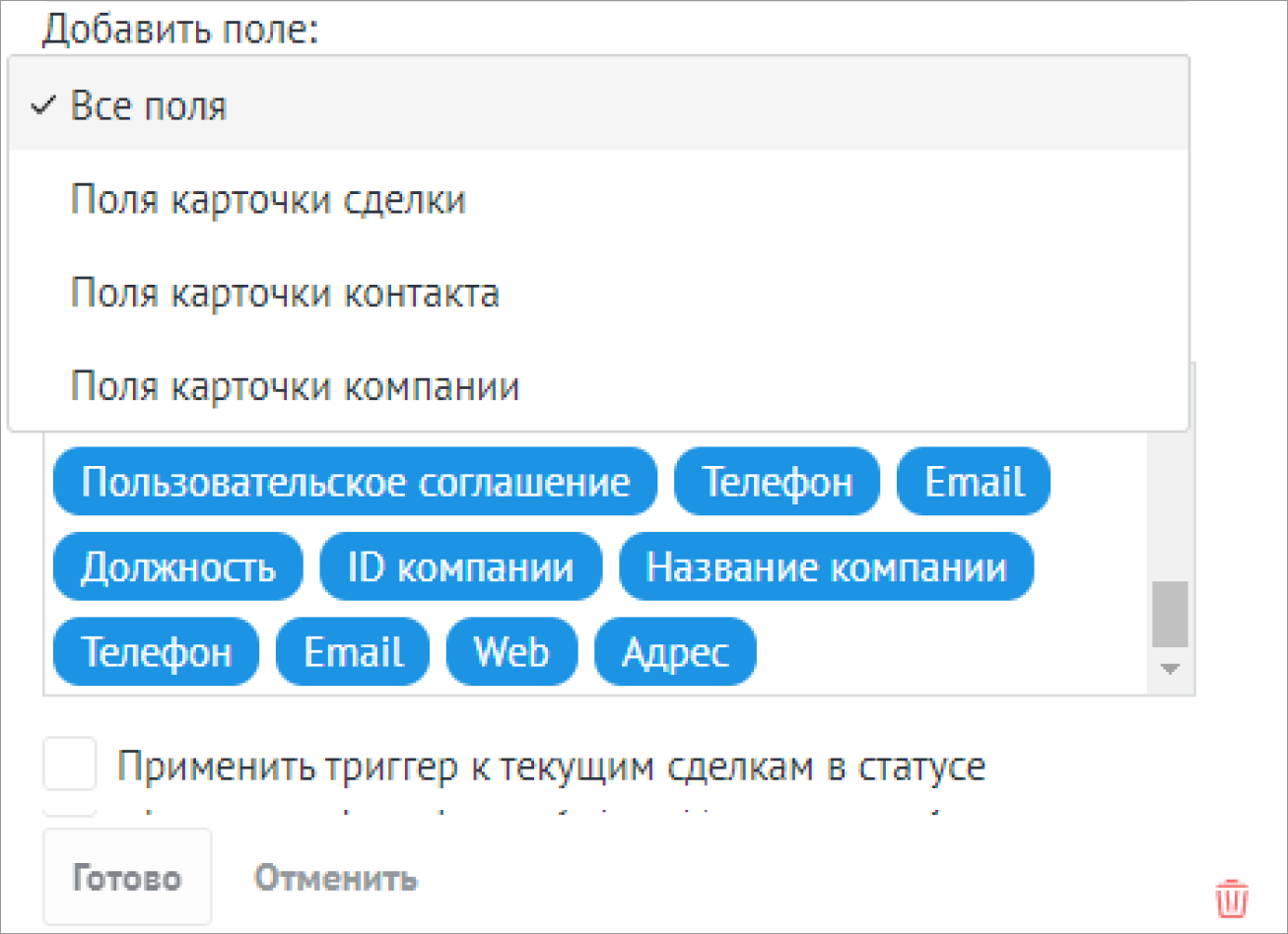Insert the 'Адрес' field tag
Image resolution: width=1288 pixels, height=934 pixels.
coord(675,651)
